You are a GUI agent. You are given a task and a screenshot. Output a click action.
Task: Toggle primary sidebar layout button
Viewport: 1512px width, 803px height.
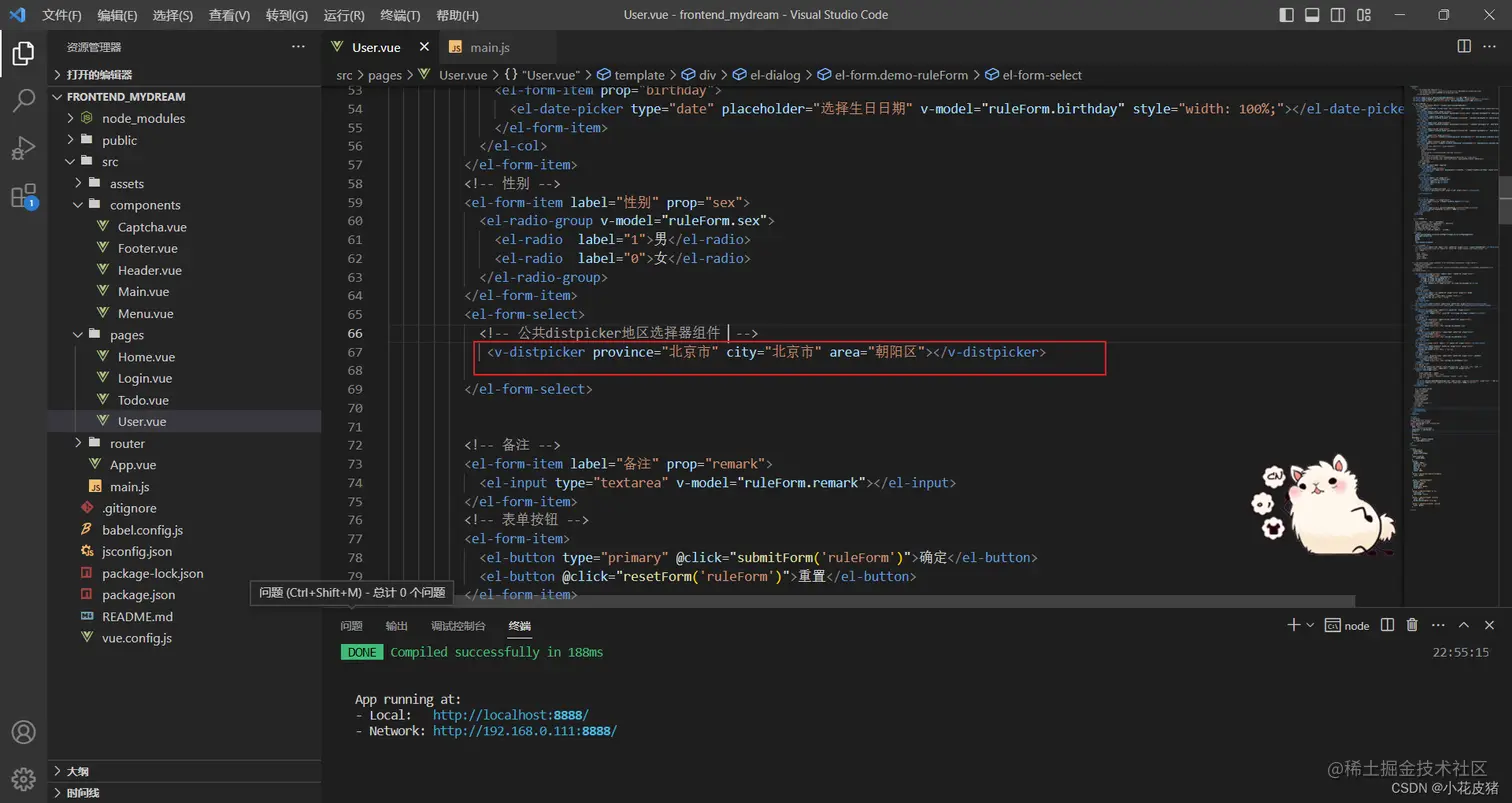(1287, 15)
